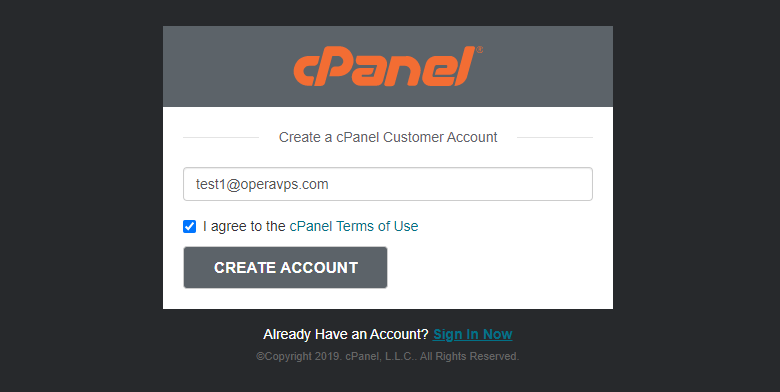Uncheck the Terms of Use agreement checkbox
This screenshot has width=780, height=392.
(x=190, y=226)
